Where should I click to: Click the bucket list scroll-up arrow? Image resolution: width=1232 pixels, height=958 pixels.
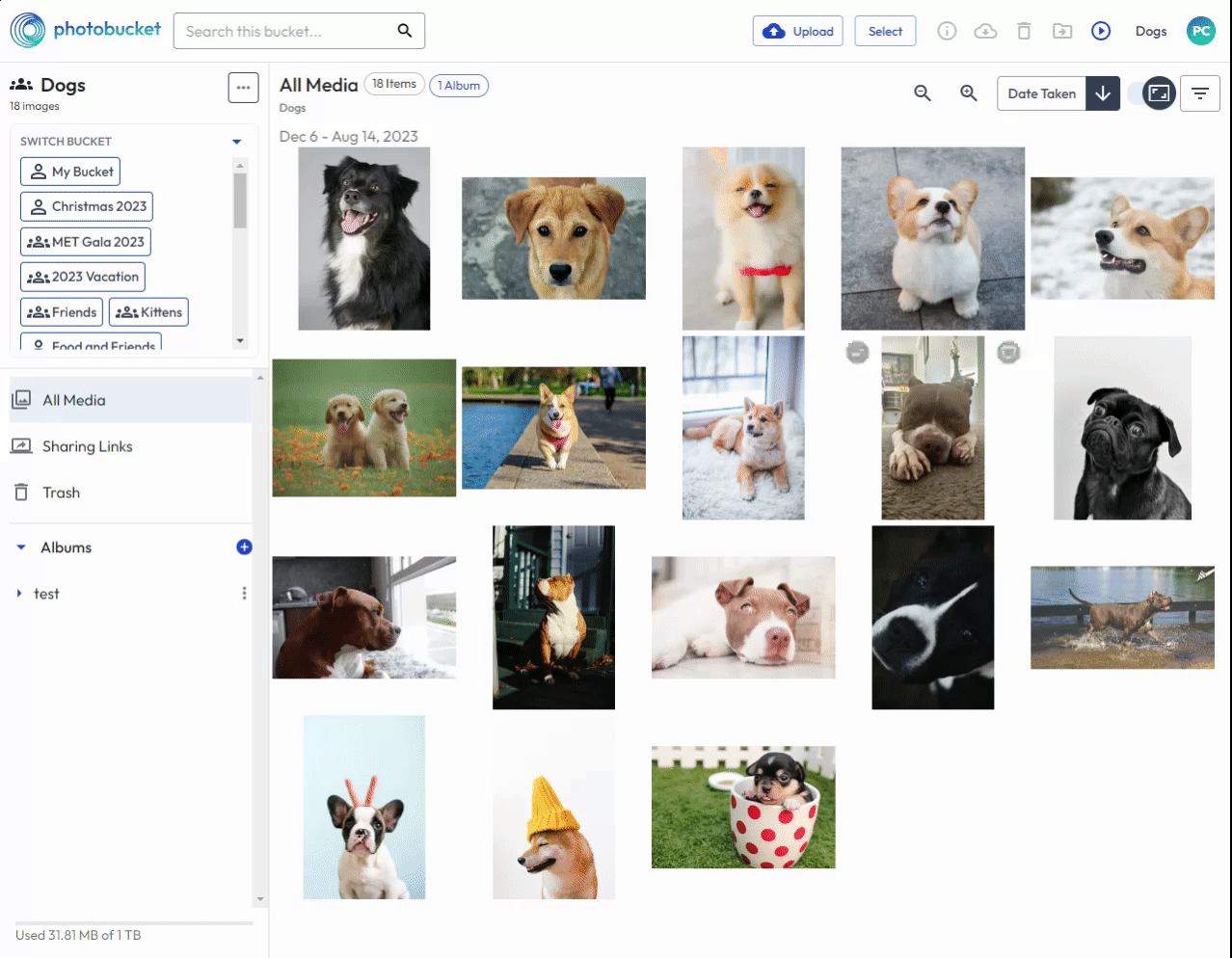click(x=240, y=165)
